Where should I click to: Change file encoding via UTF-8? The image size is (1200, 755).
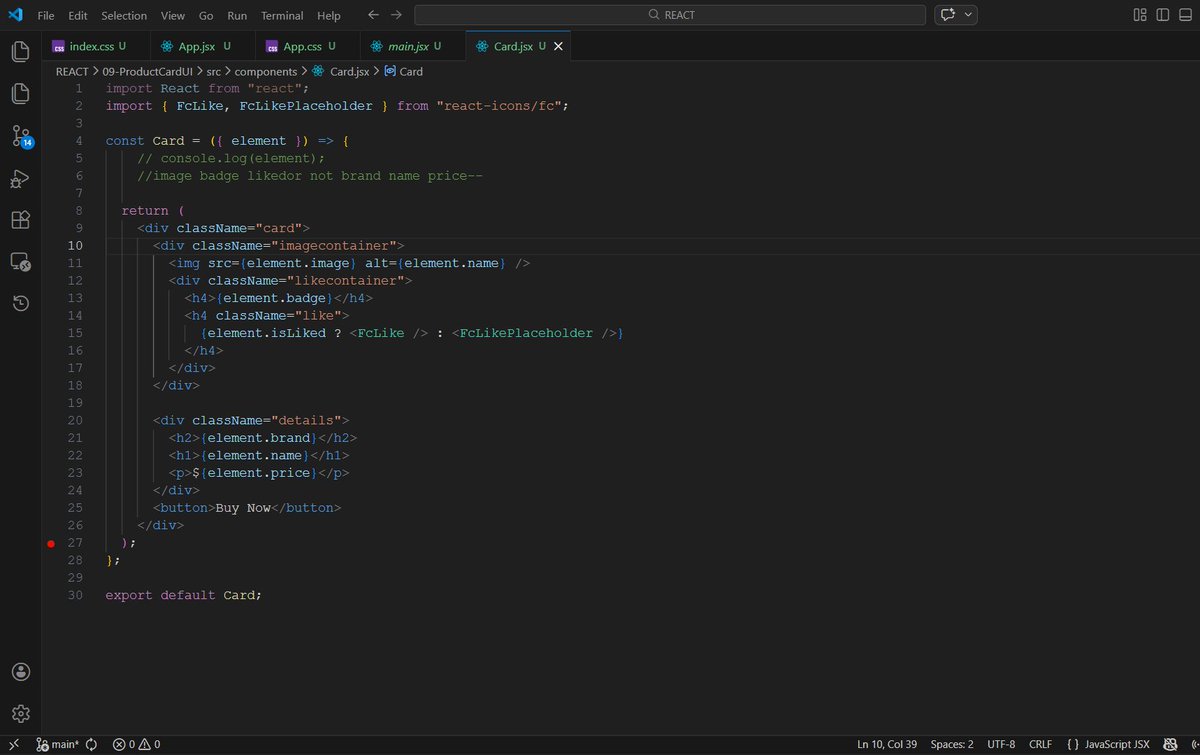(x=1001, y=744)
